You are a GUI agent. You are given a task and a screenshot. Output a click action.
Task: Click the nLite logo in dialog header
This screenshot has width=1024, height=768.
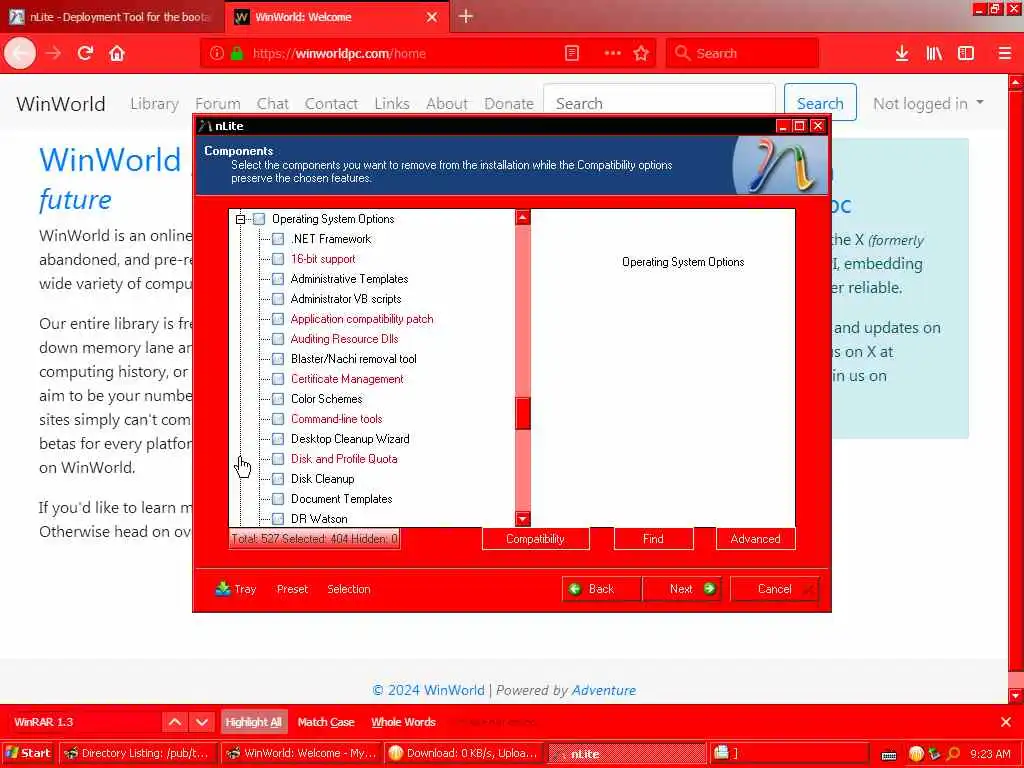tap(778, 165)
